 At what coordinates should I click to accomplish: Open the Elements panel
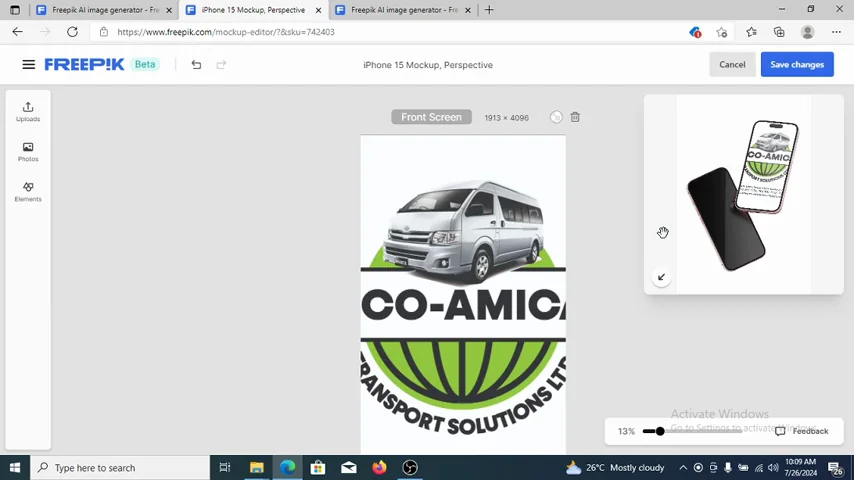pyautogui.click(x=28, y=191)
